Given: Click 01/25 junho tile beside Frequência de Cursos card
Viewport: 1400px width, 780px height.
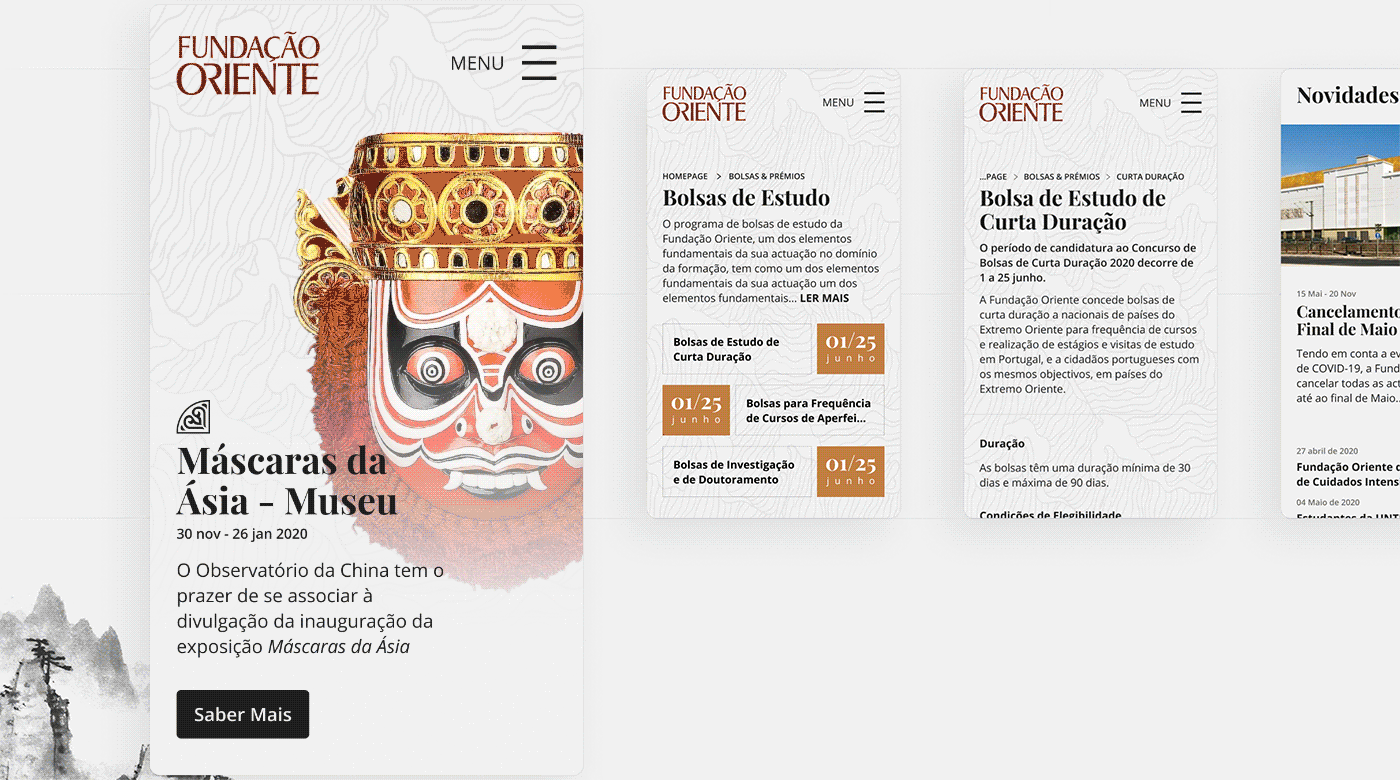Looking at the screenshot, I should [x=696, y=410].
